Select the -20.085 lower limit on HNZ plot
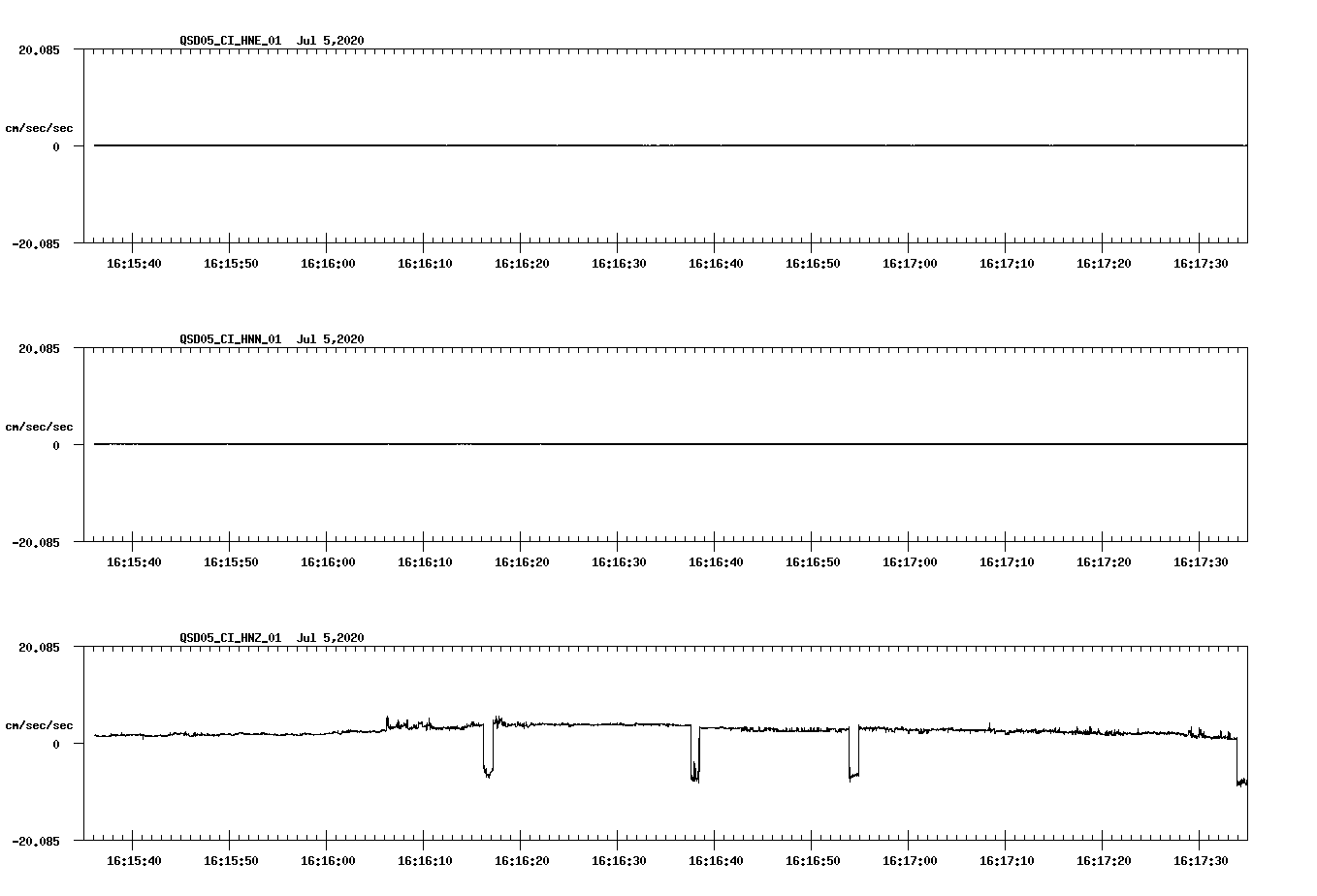 (36, 842)
